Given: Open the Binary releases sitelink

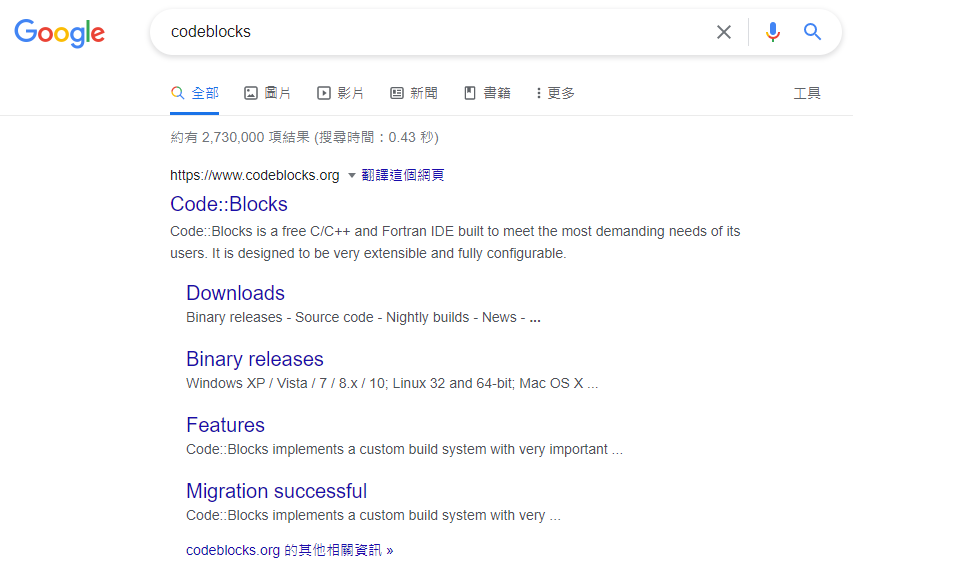Looking at the screenshot, I should [x=255, y=359].
